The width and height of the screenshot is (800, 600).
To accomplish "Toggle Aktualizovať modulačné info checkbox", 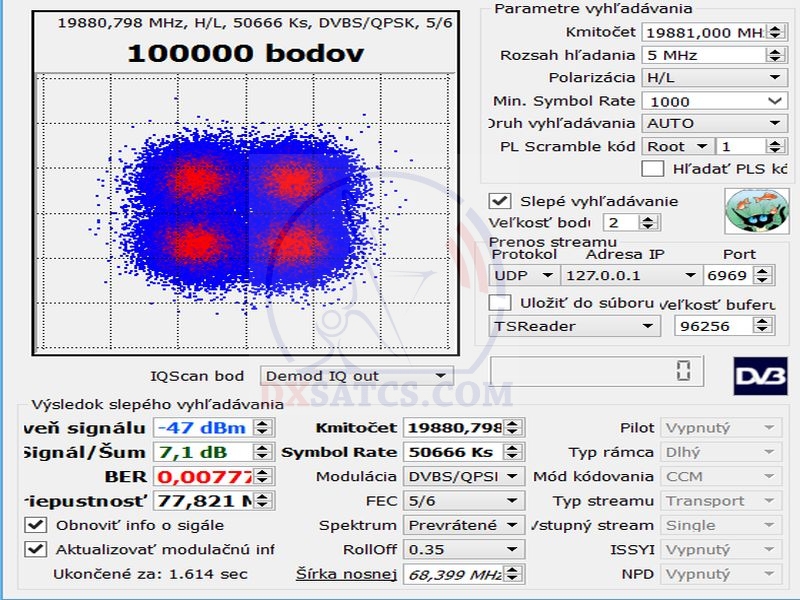I will [x=36, y=549].
